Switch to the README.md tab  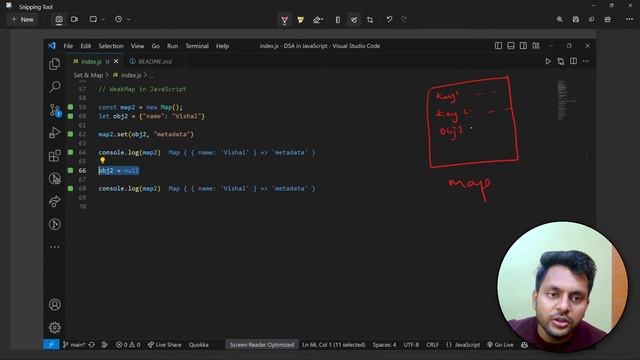click(154, 62)
